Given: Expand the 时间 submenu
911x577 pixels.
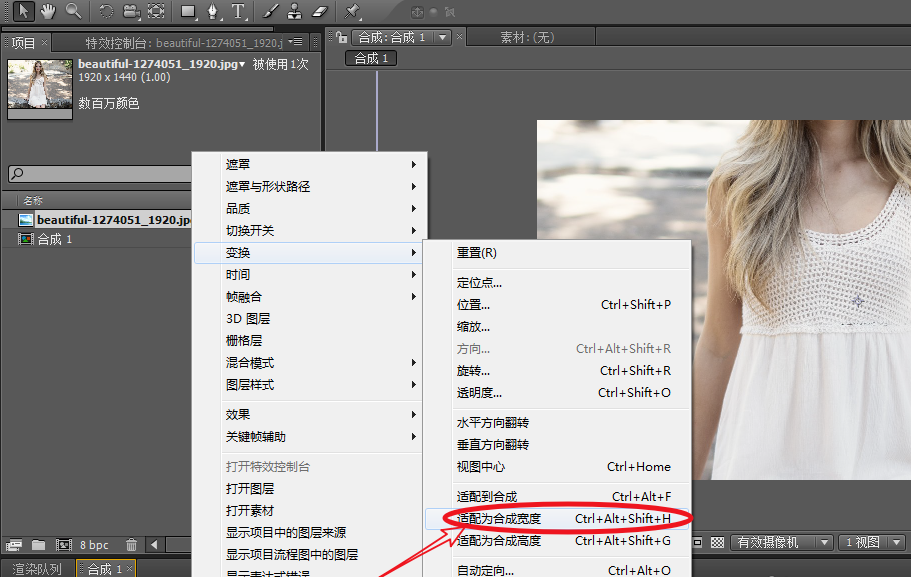Looking at the screenshot, I should click(310, 275).
